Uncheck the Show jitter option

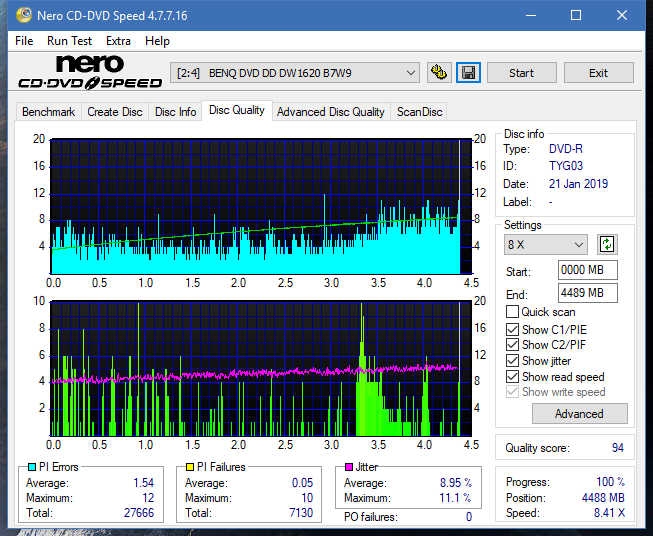[x=512, y=361]
